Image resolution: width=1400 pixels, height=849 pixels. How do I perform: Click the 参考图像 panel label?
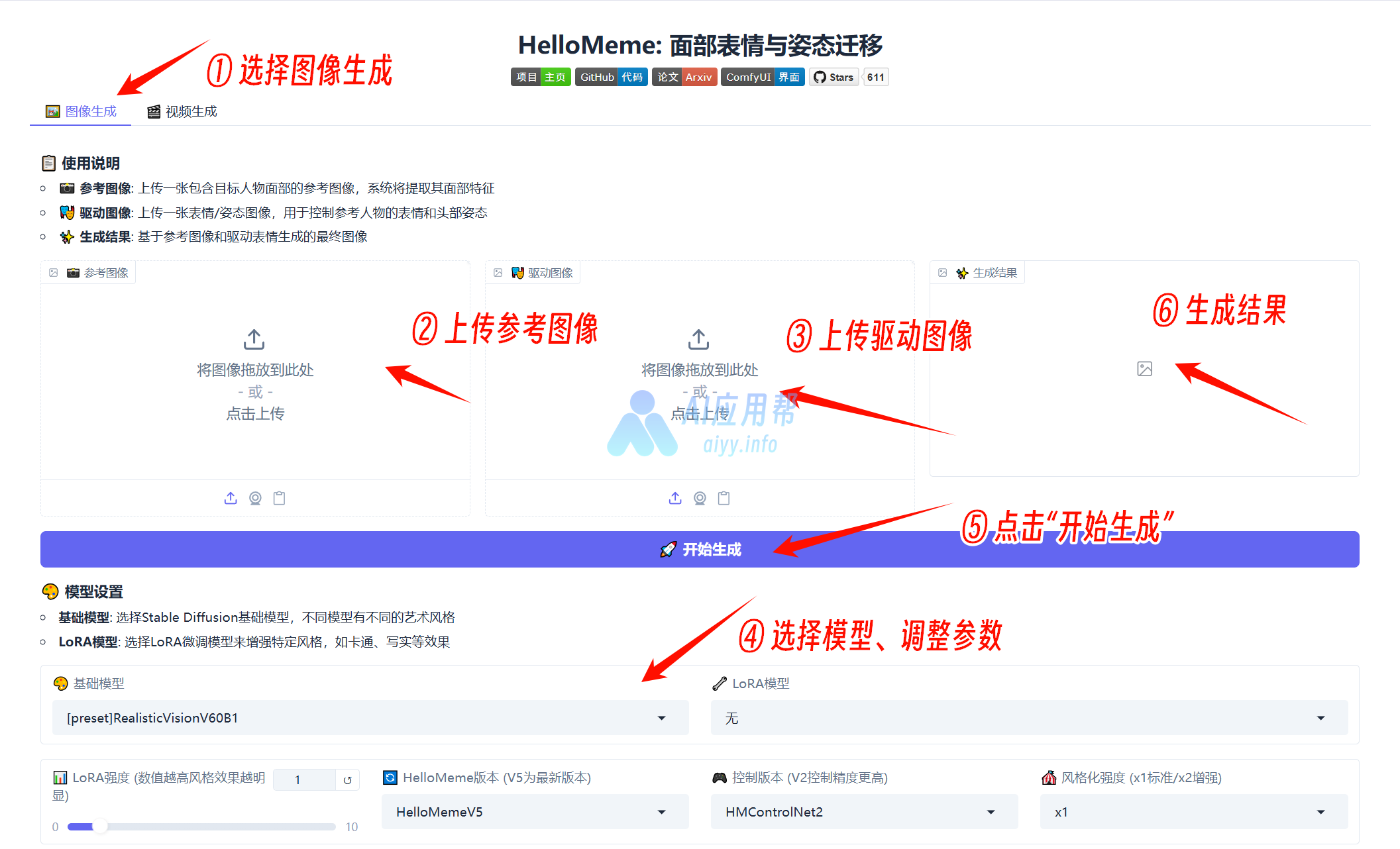coord(89,273)
